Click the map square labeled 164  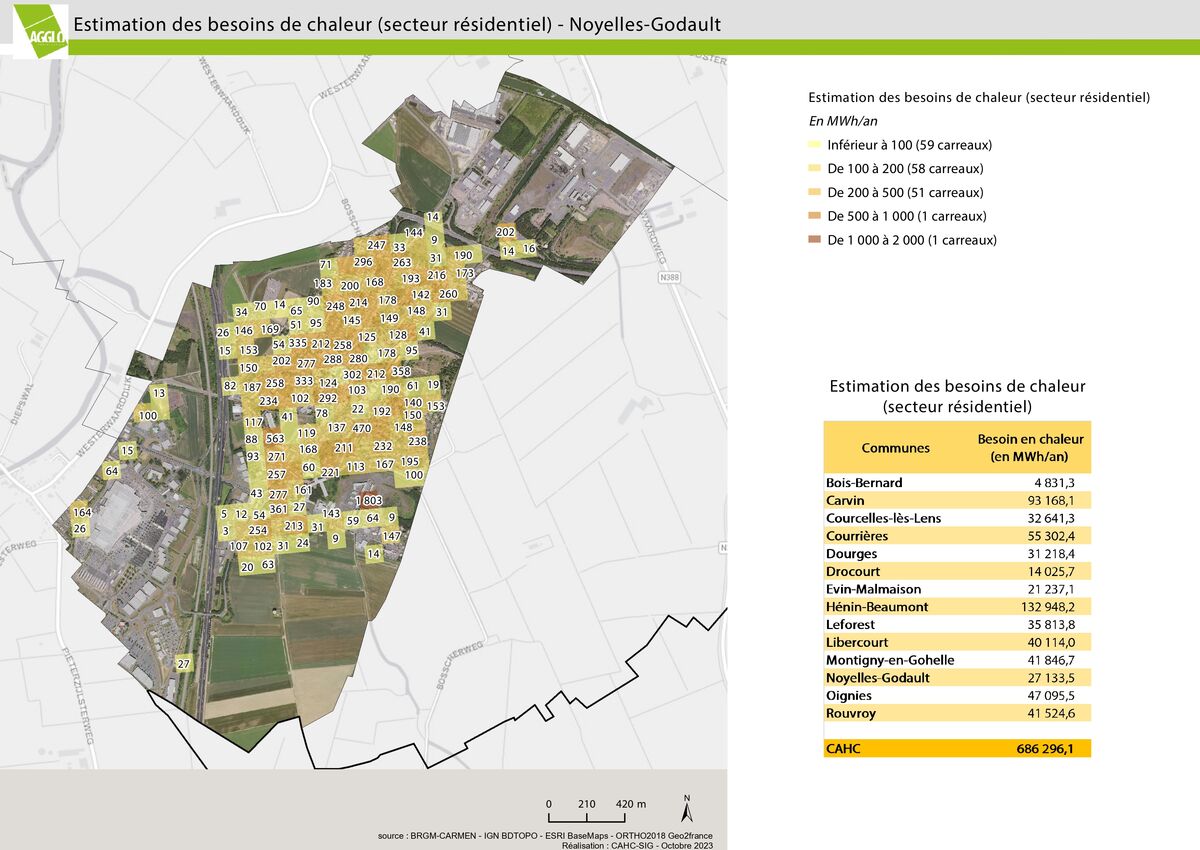point(82,512)
